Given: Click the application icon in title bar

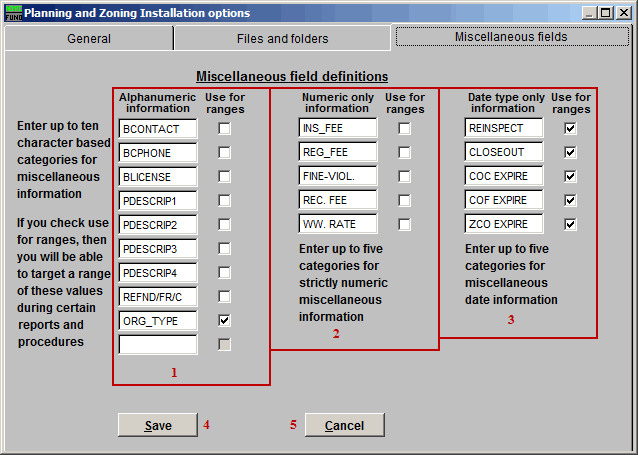Looking at the screenshot, I should 11,13.
